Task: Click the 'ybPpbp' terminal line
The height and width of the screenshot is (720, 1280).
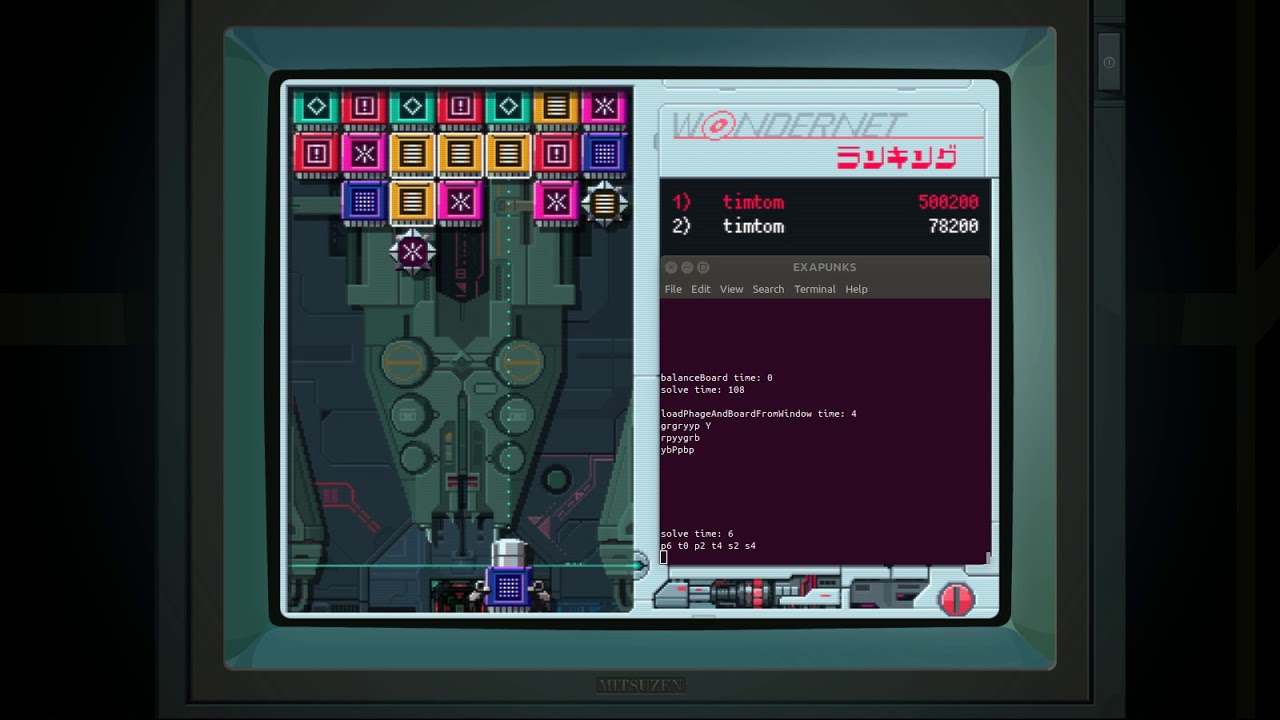Action: (678, 450)
